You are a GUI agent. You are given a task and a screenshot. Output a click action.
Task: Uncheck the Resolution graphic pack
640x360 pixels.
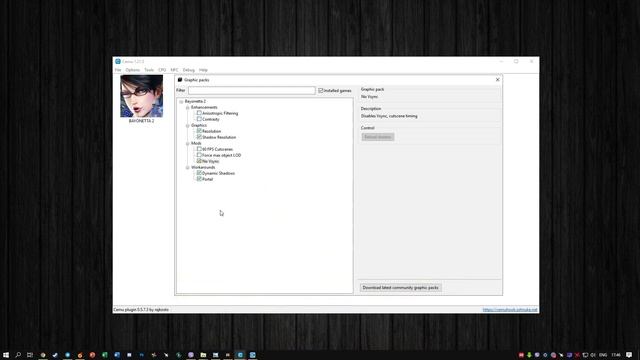pos(199,131)
